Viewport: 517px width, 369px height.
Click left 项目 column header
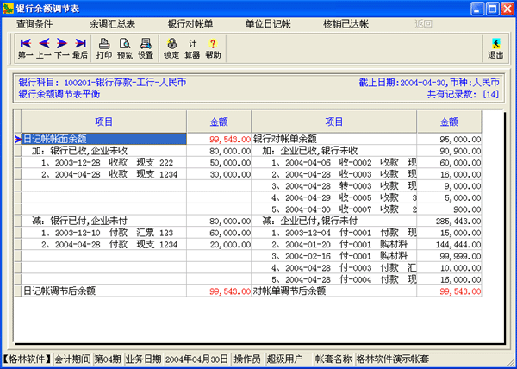point(104,122)
